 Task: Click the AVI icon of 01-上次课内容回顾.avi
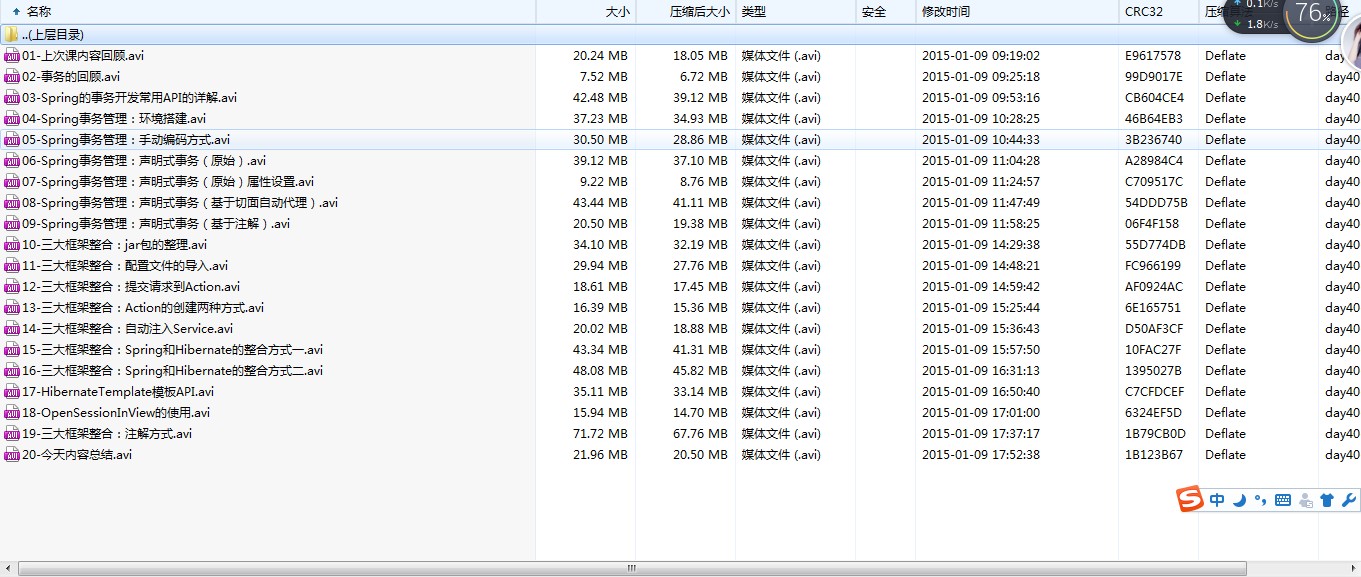(12, 56)
